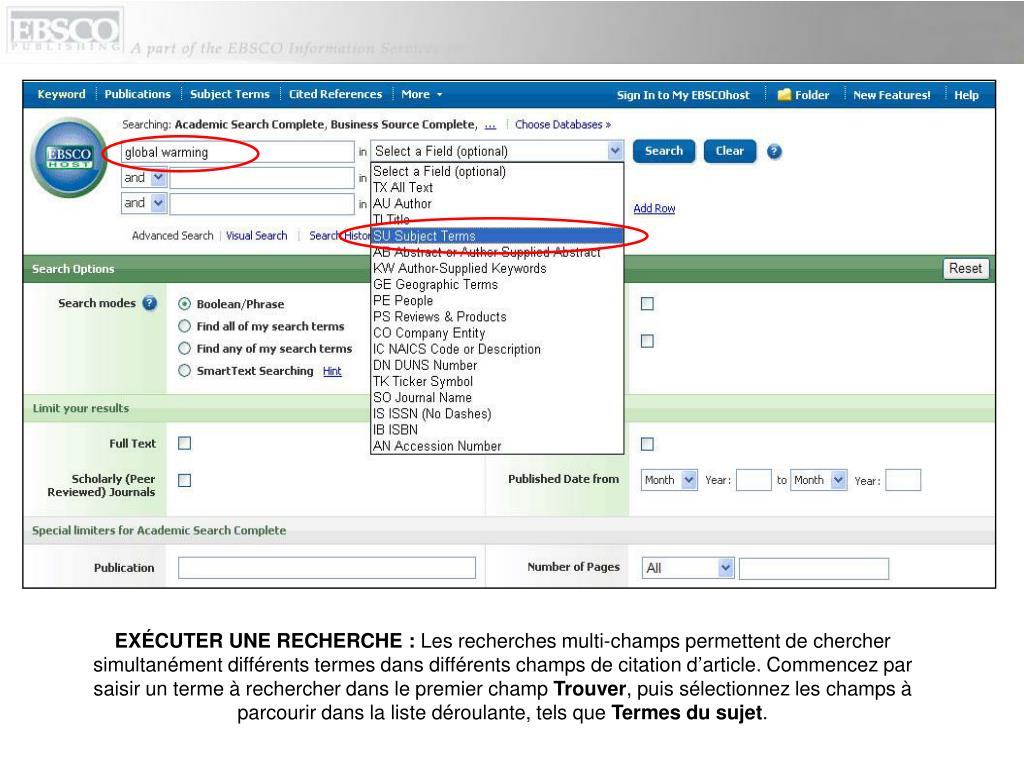Viewport: 1024px width, 768px height.
Task: Click the Clear button
Action: tap(729, 151)
